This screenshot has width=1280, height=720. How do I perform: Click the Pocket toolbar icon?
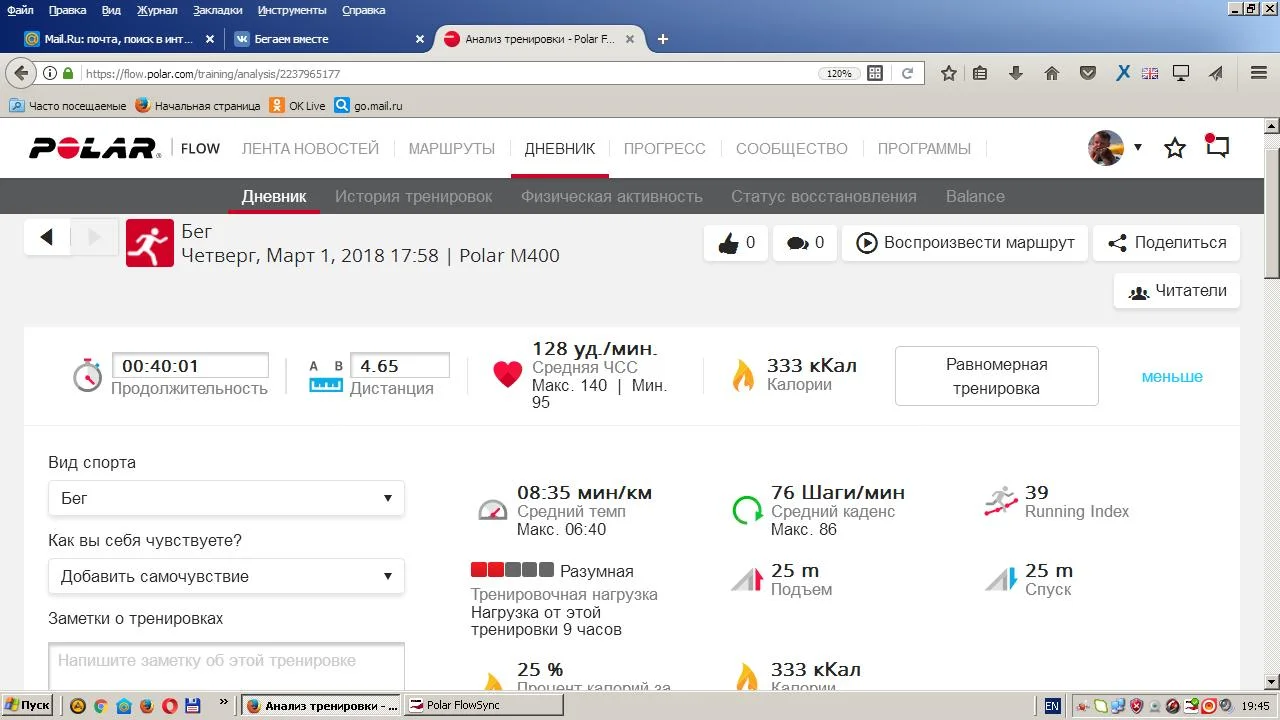[x=1087, y=73]
